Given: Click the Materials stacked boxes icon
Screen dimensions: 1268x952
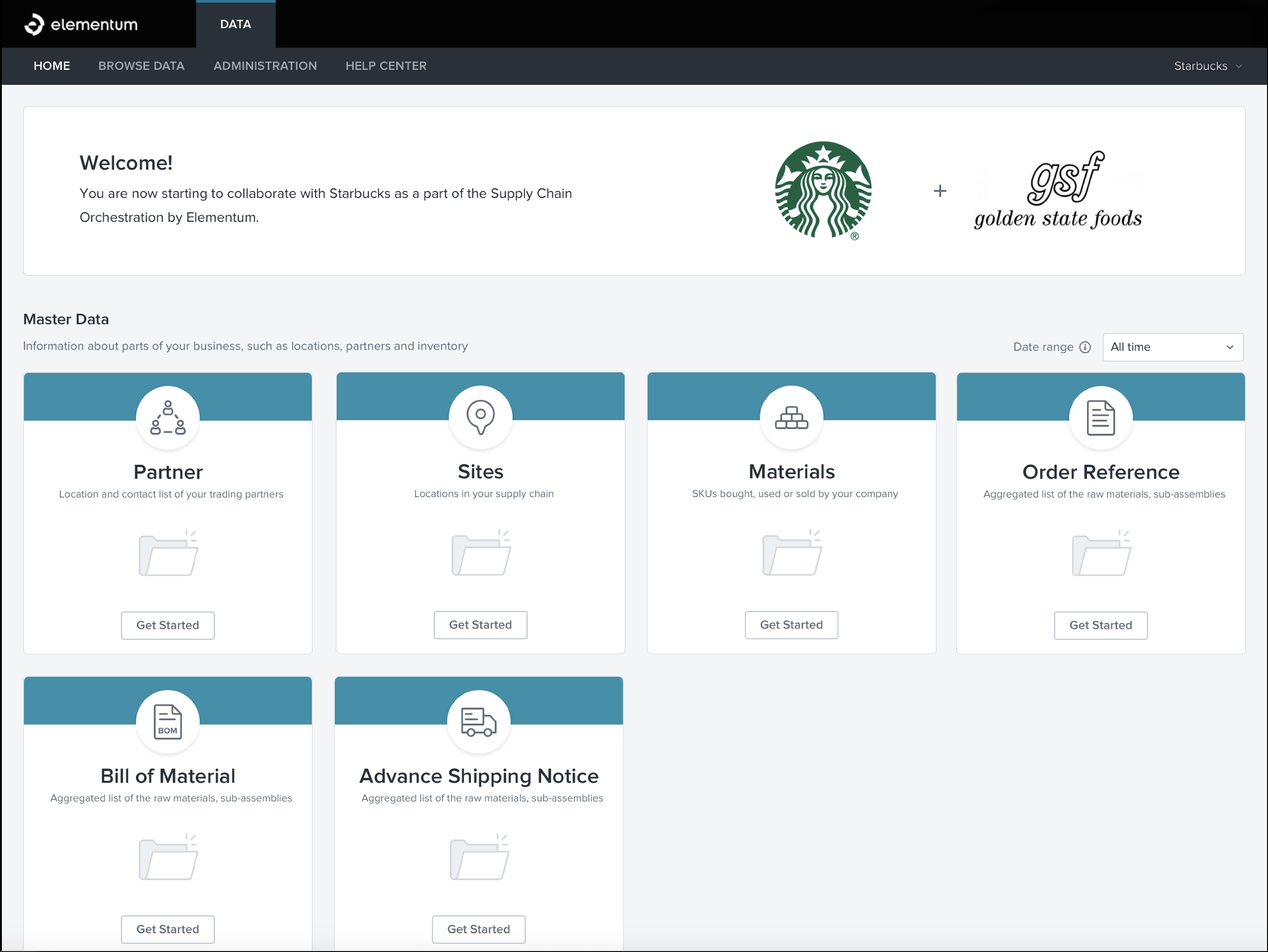Looking at the screenshot, I should point(791,417).
